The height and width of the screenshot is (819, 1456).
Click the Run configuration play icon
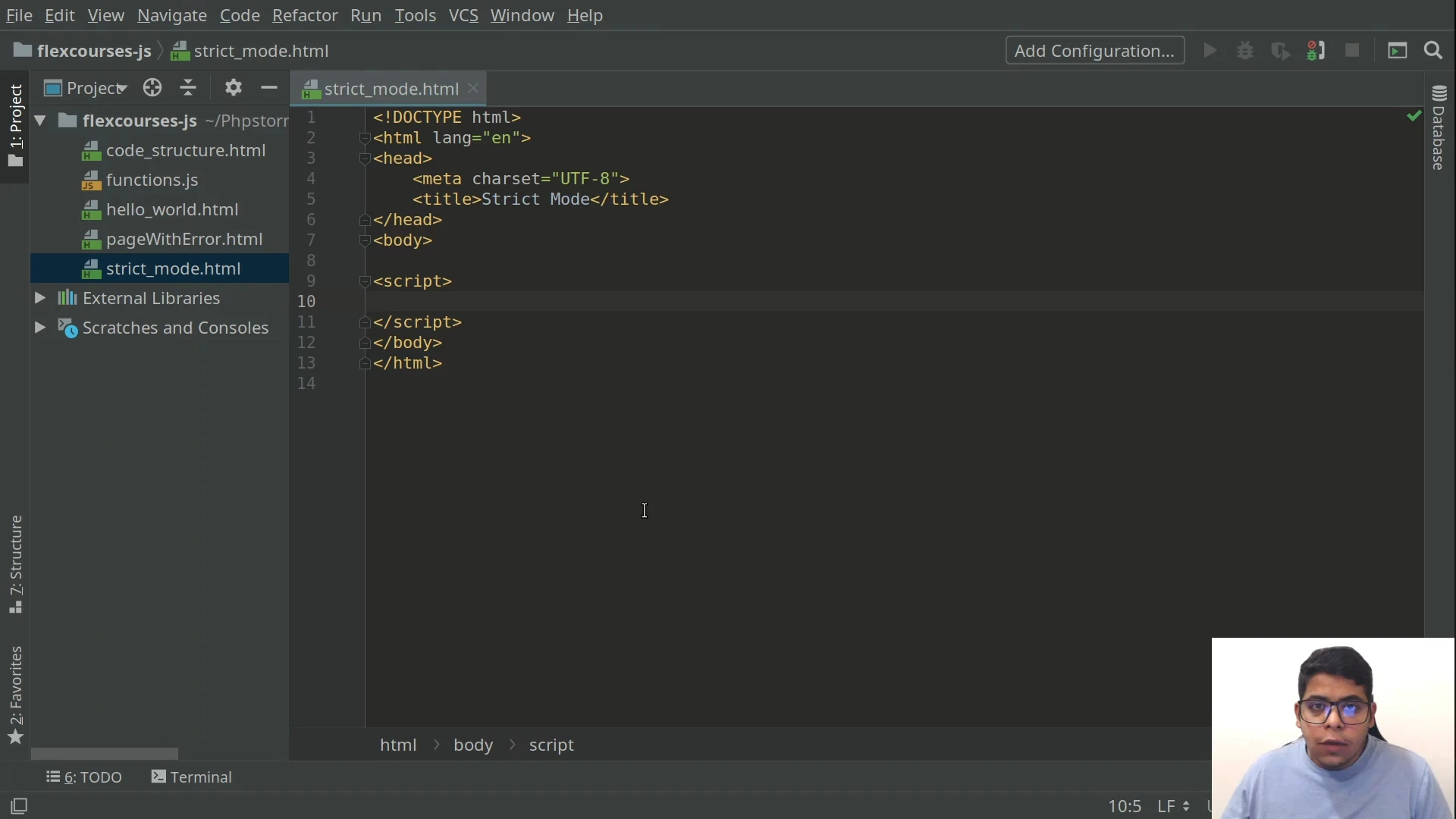pyautogui.click(x=1210, y=51)
